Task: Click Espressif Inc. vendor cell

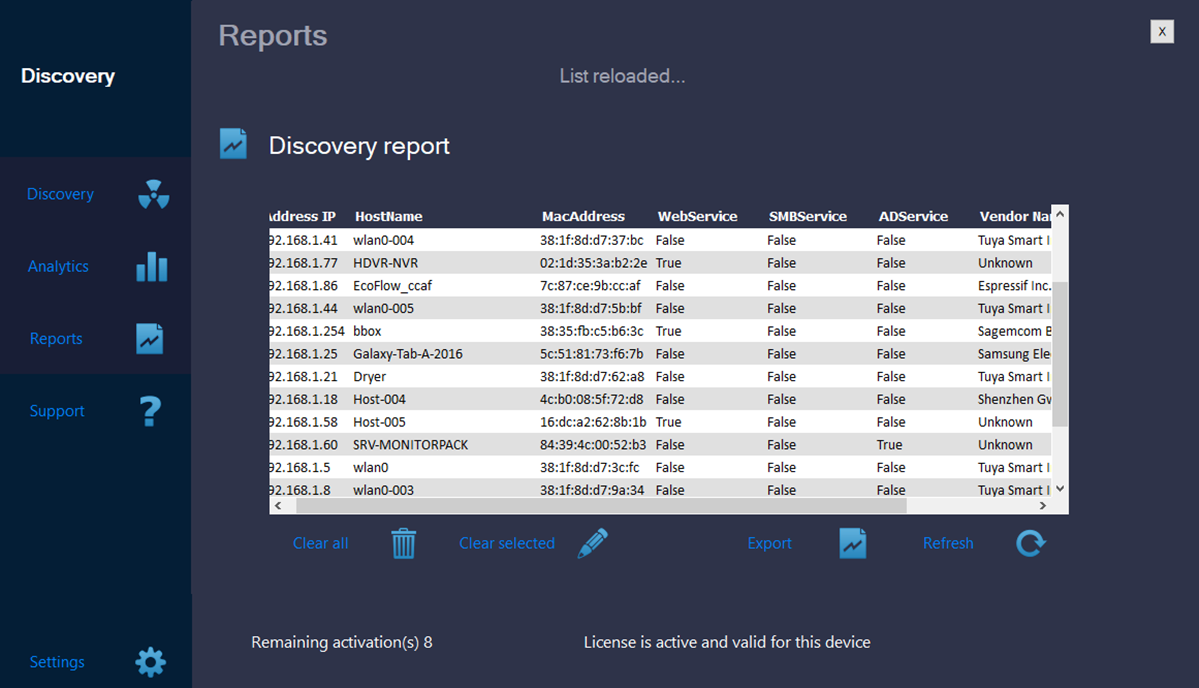Action: (1014, 286)
